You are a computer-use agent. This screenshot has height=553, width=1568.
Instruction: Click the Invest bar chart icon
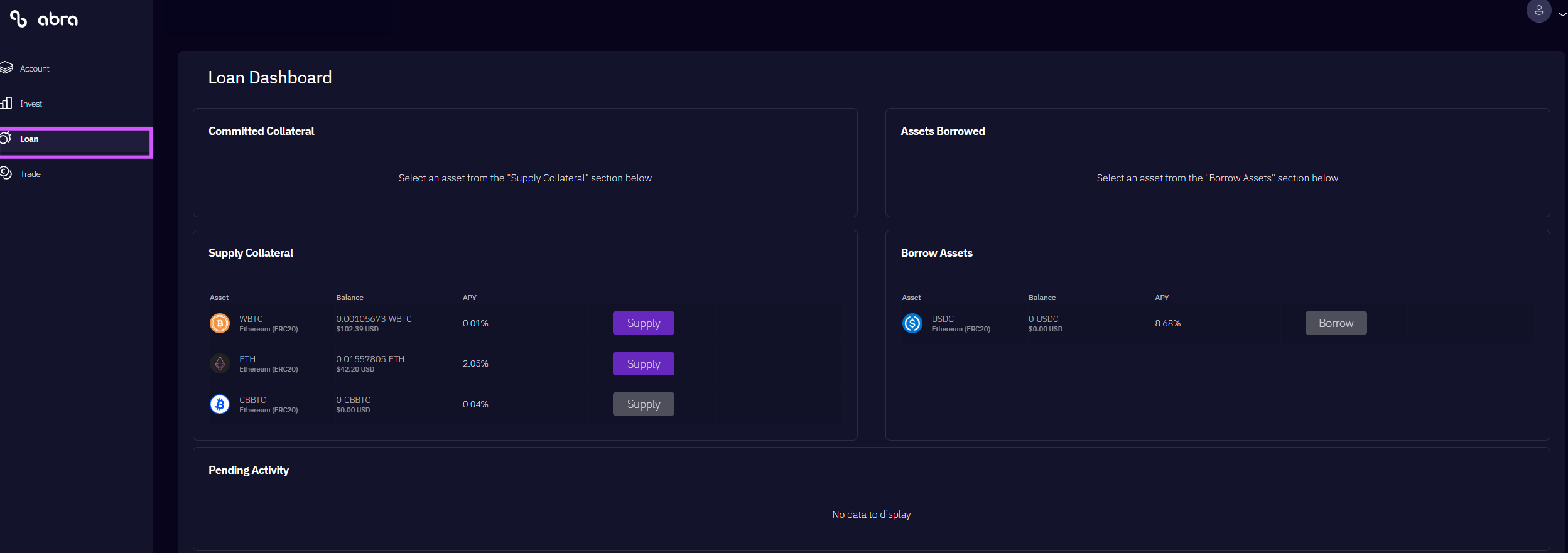pyautogui.click(x=6, y=103)
